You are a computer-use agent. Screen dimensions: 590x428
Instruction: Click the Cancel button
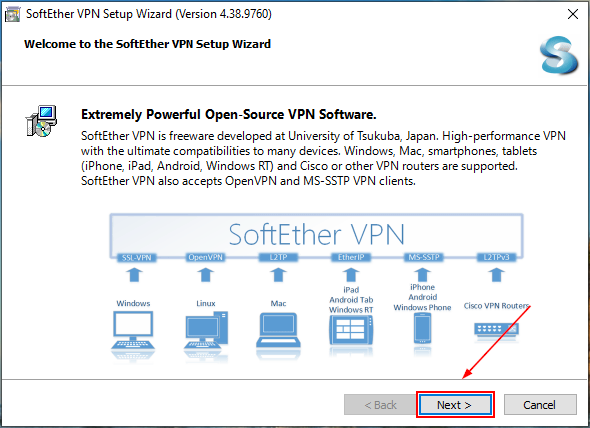click(x=540, y=405)
